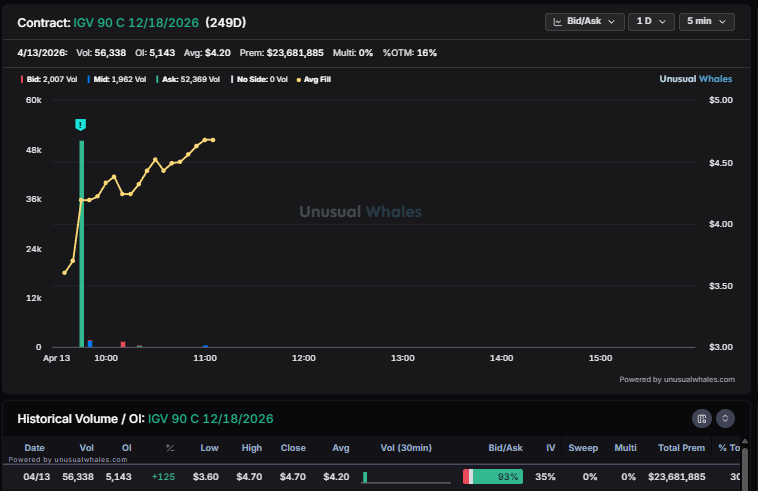Screen dimensions: 758x491
Task: Click the 35% IV cell
Action: [545, 477]
